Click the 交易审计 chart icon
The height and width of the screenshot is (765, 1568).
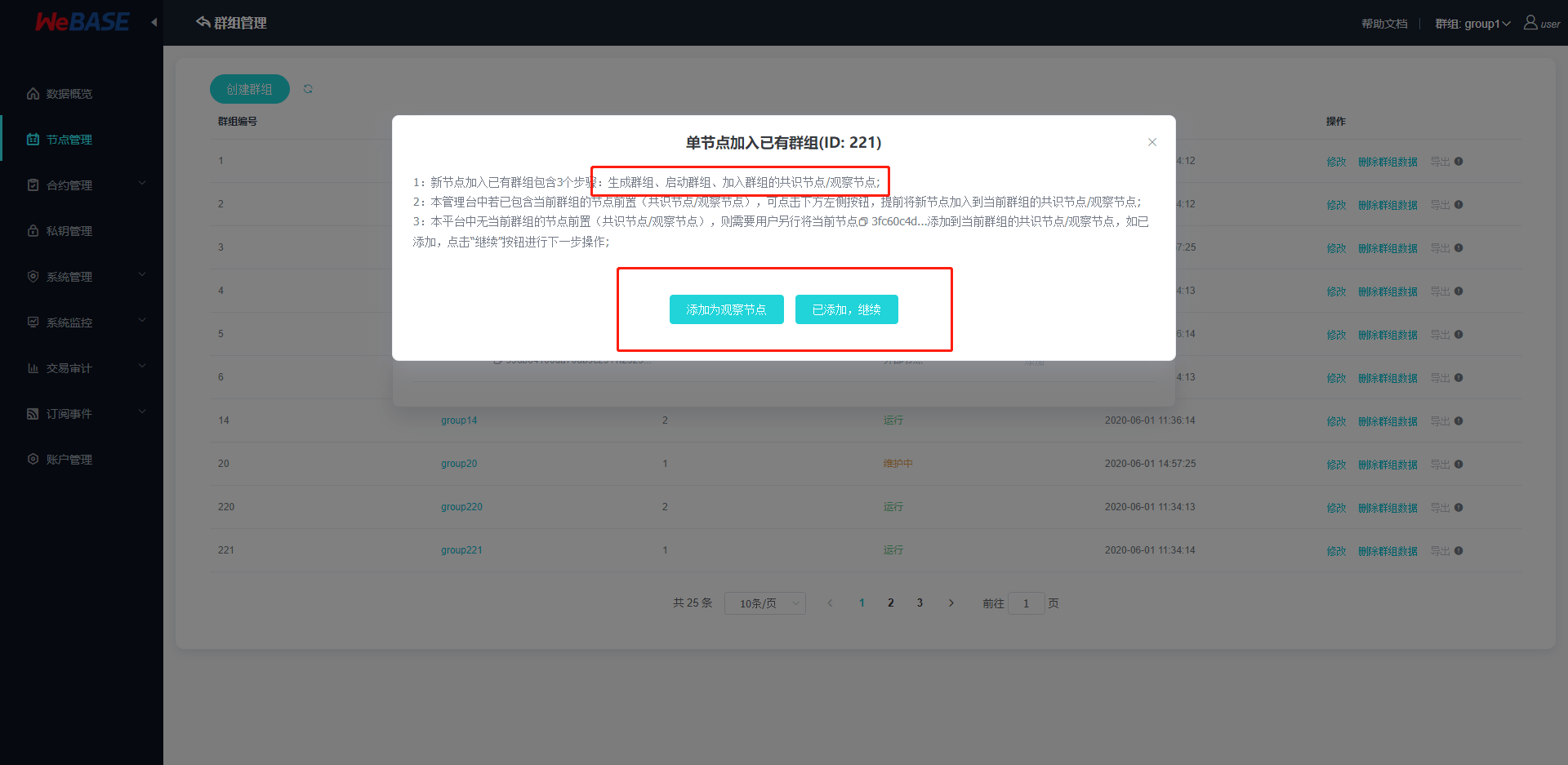(x=33, y=368)
